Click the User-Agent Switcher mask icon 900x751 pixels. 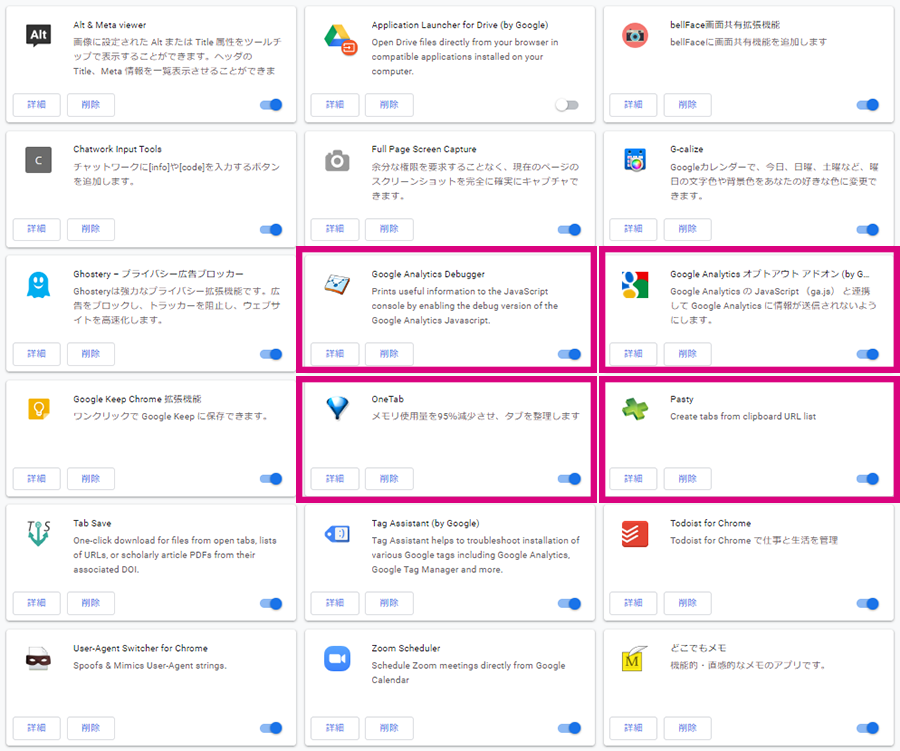coord(38,659)
